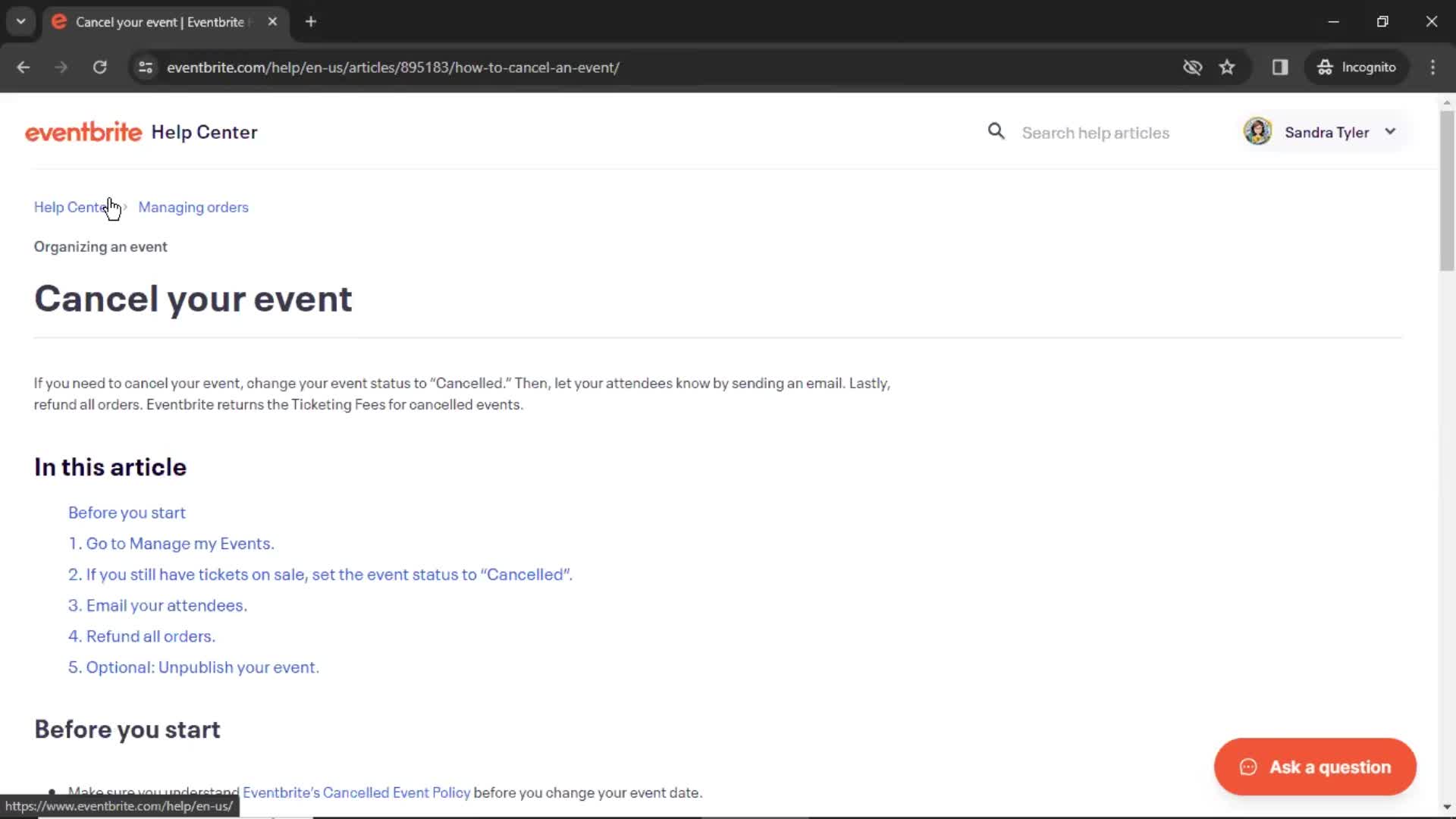The image size is (1456, 819).
Task: Click the scrollbar up arrow
Action: coord(1447,102)
